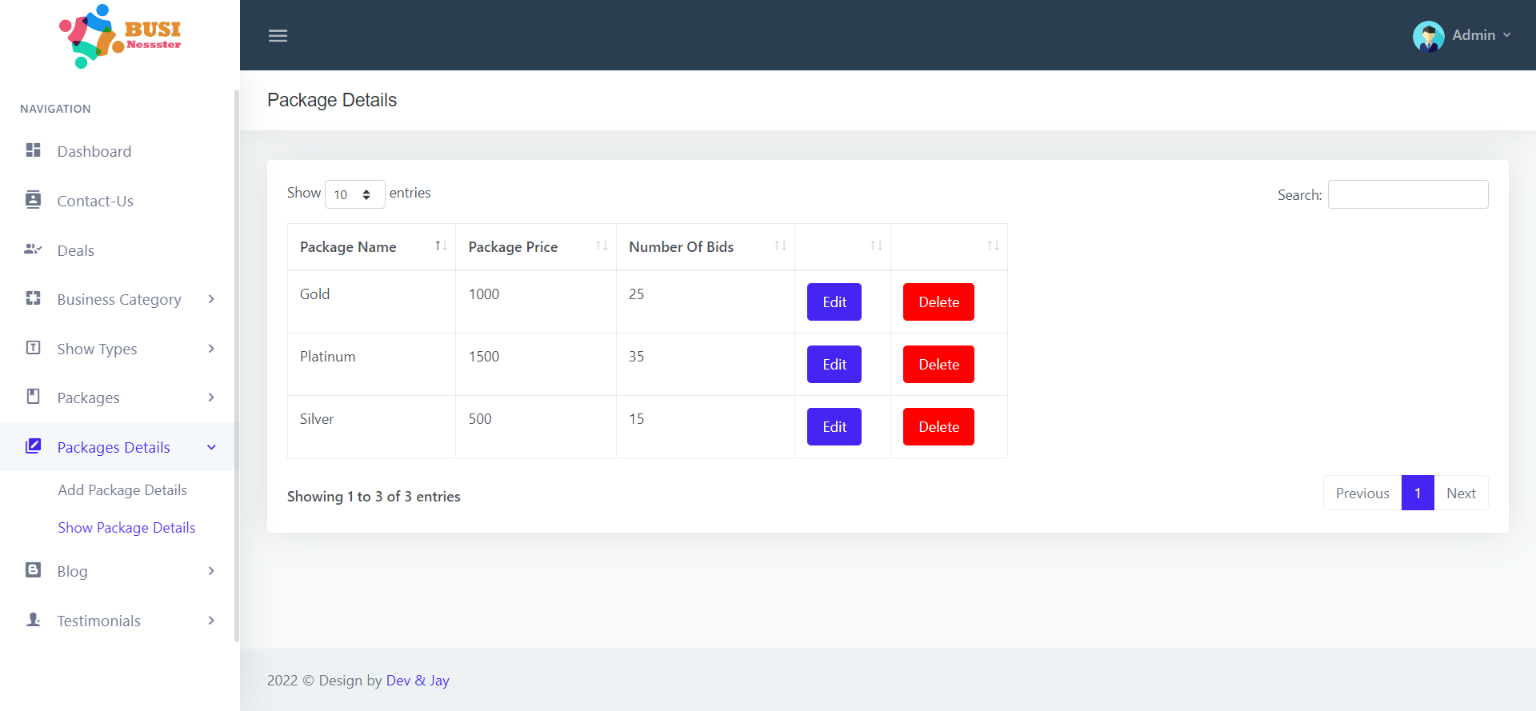Click the Deals people icon

coord(33,250)
